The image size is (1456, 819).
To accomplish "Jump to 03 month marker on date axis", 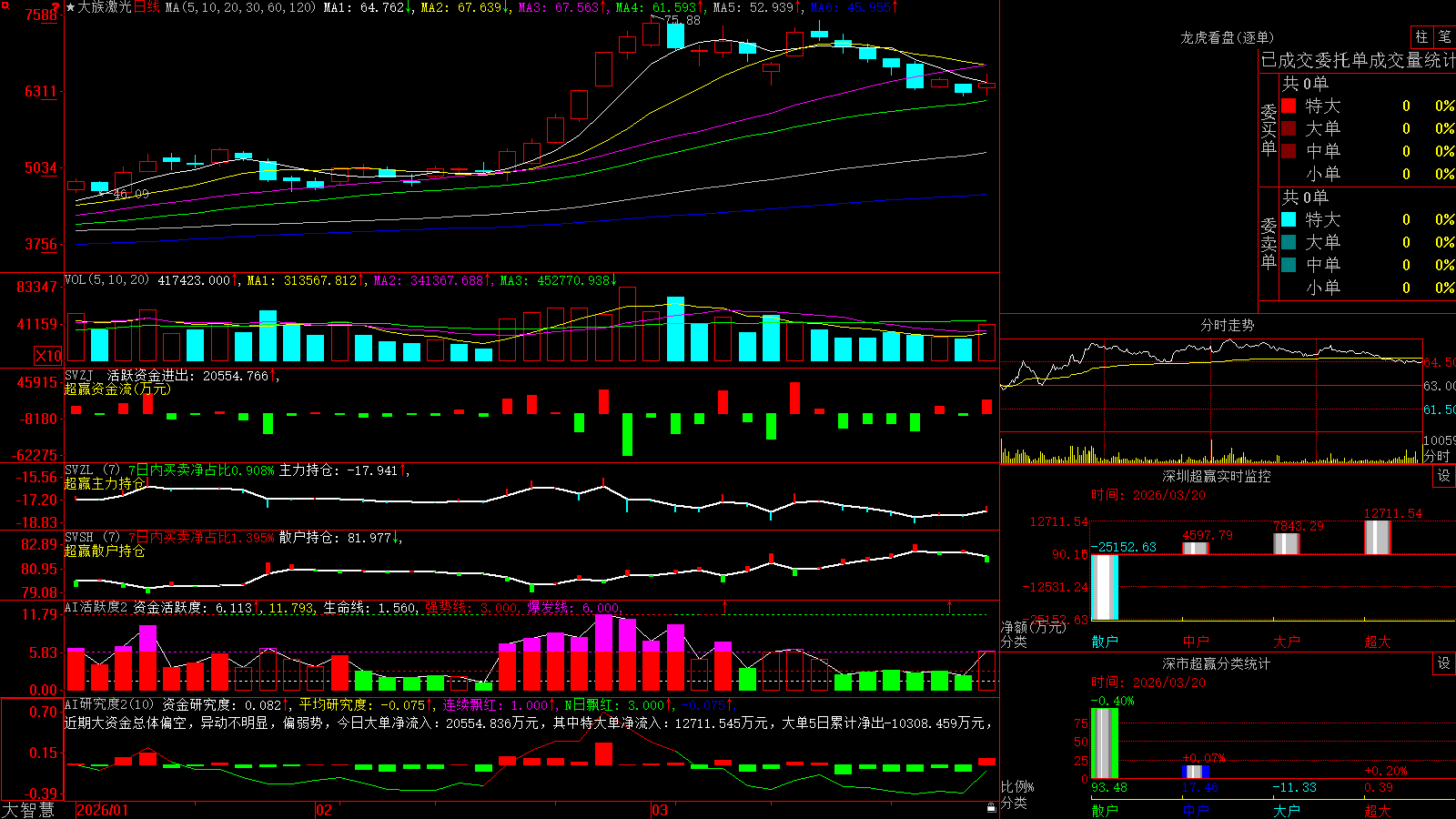I will [660, 810].
